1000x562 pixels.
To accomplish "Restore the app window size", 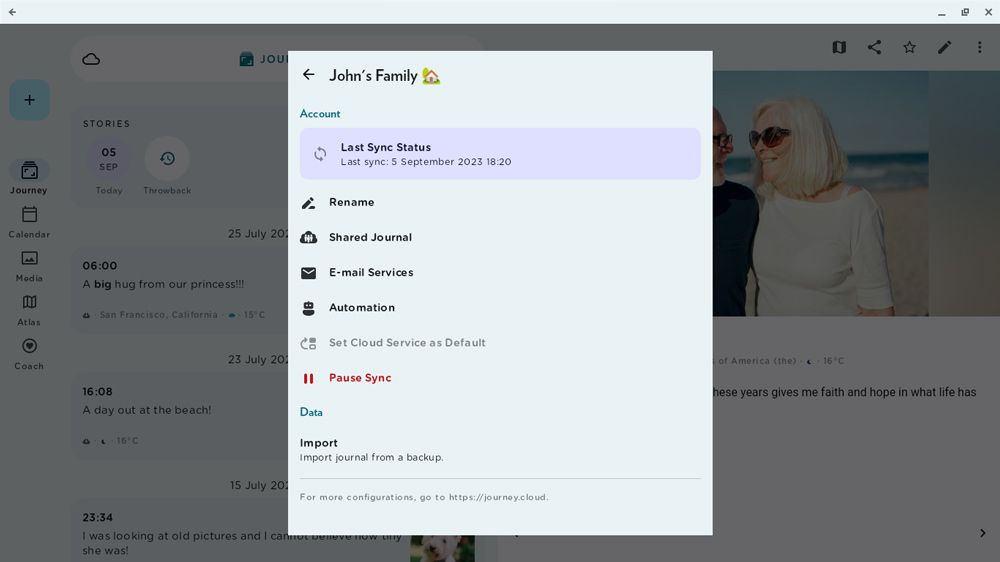I will [965, 12].
